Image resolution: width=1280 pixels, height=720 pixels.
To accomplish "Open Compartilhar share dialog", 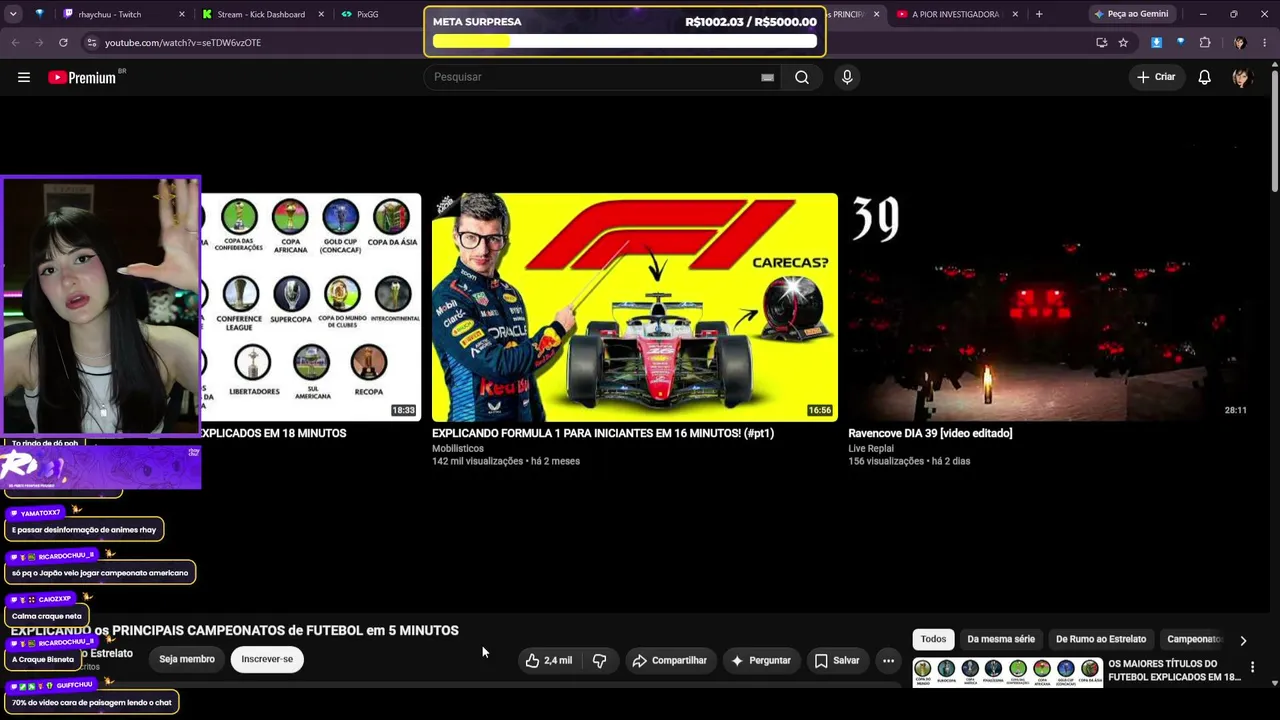I will click(669, 660).
